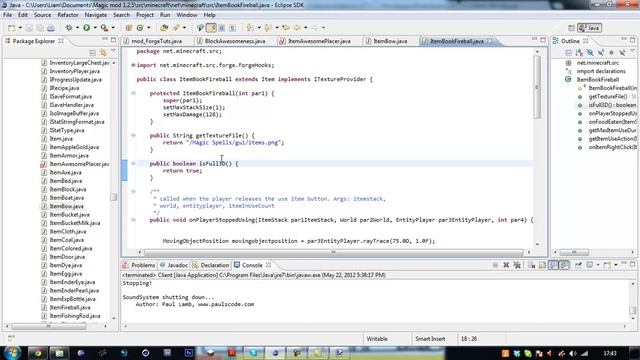The height and width of the screenshot is (360, 640).
Task: Maximize the editor area
Action: [543, 40]
